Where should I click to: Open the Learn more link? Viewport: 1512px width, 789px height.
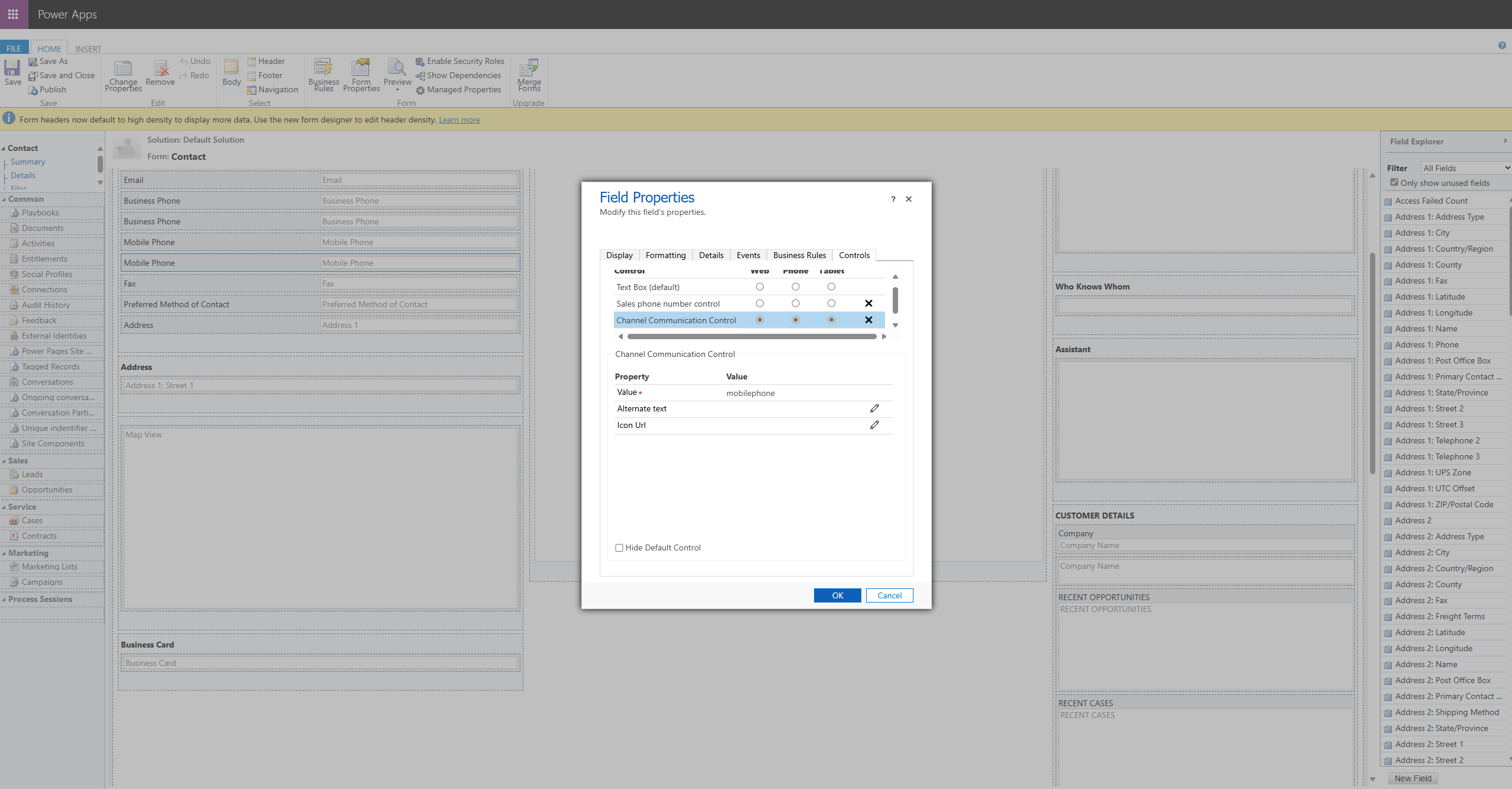[x=459, y=120]
